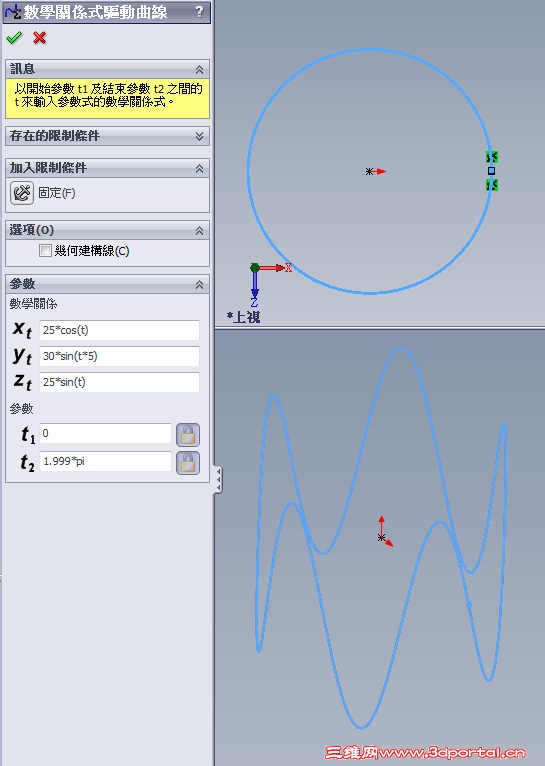Click the equation driven curve title icon
The width and height of the screenshot is (545, 766).
pos(13,12)
